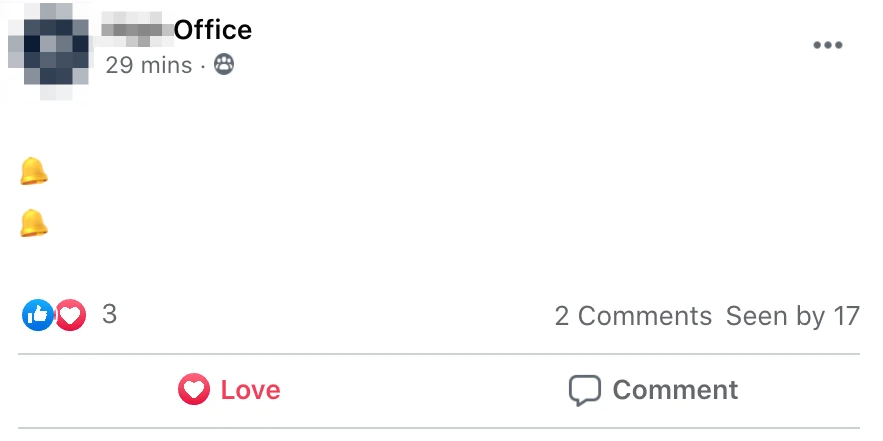Open the three-dots post options menu
The image size is (883, 441).
pos(828,45)
